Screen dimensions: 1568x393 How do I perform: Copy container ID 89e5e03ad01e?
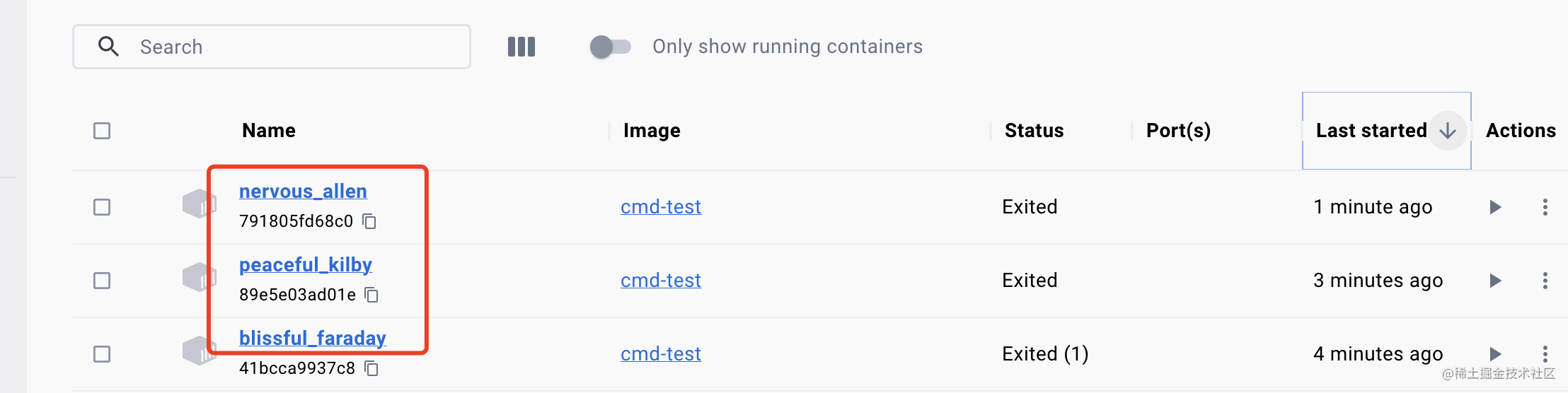371,295
